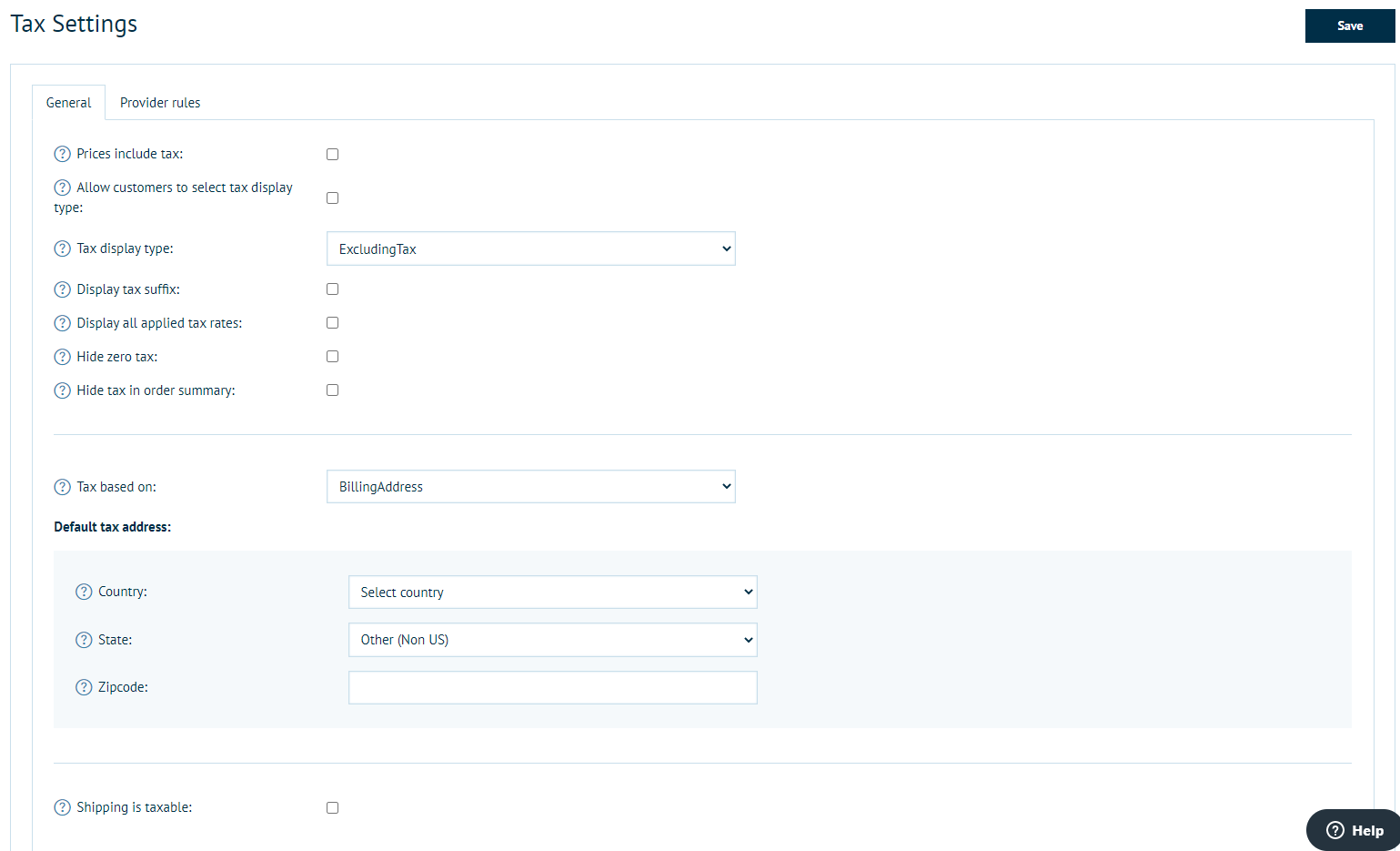Open the Select country dropdown
Screen dimensions: 1400x851
(x=552, y=592)
